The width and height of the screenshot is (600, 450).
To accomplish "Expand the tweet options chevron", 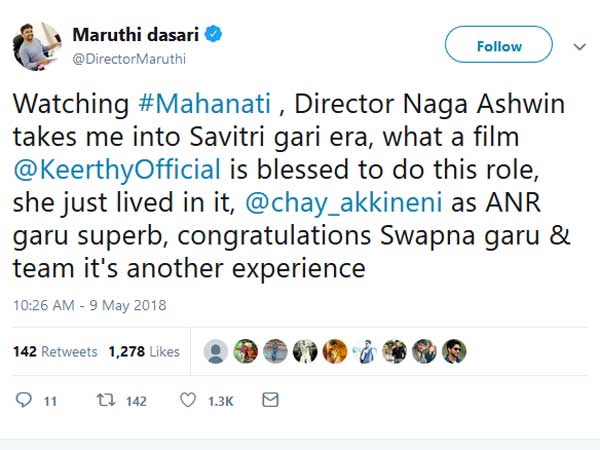I will point(578,46).
